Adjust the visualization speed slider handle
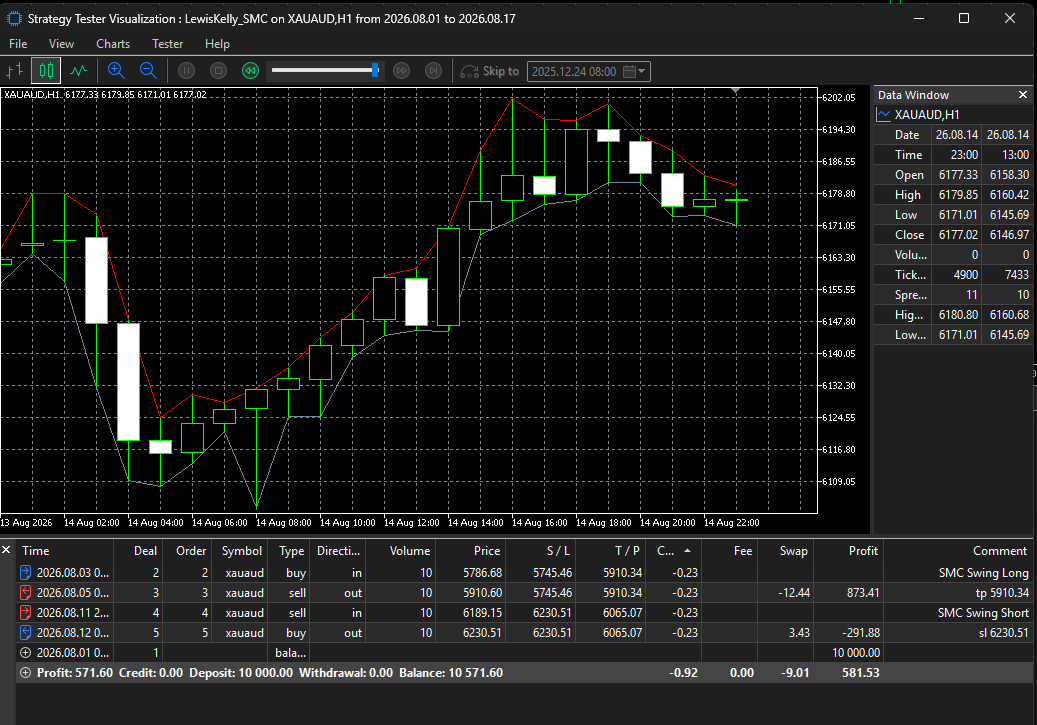This screenshot has height=725, width=1037. [375, 70]
